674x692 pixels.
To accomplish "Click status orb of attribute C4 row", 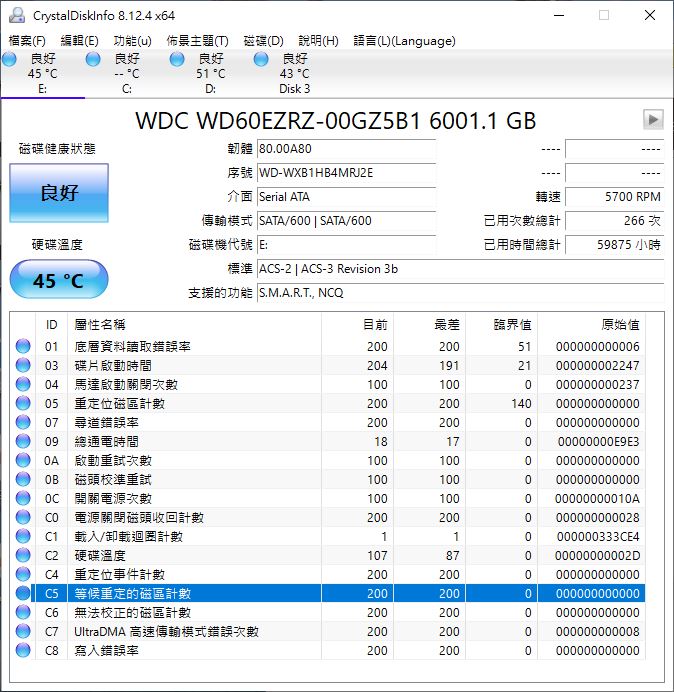I will [23, 574].
